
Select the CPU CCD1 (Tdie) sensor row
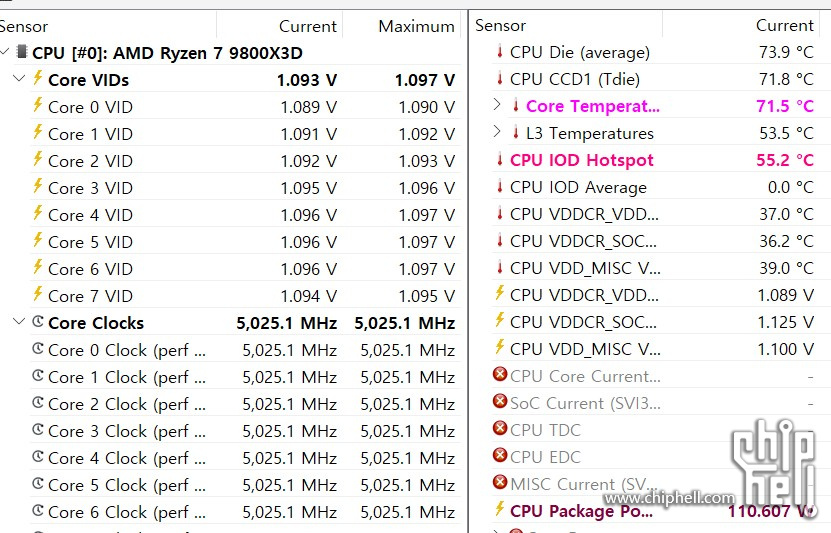tap(574, 79)
